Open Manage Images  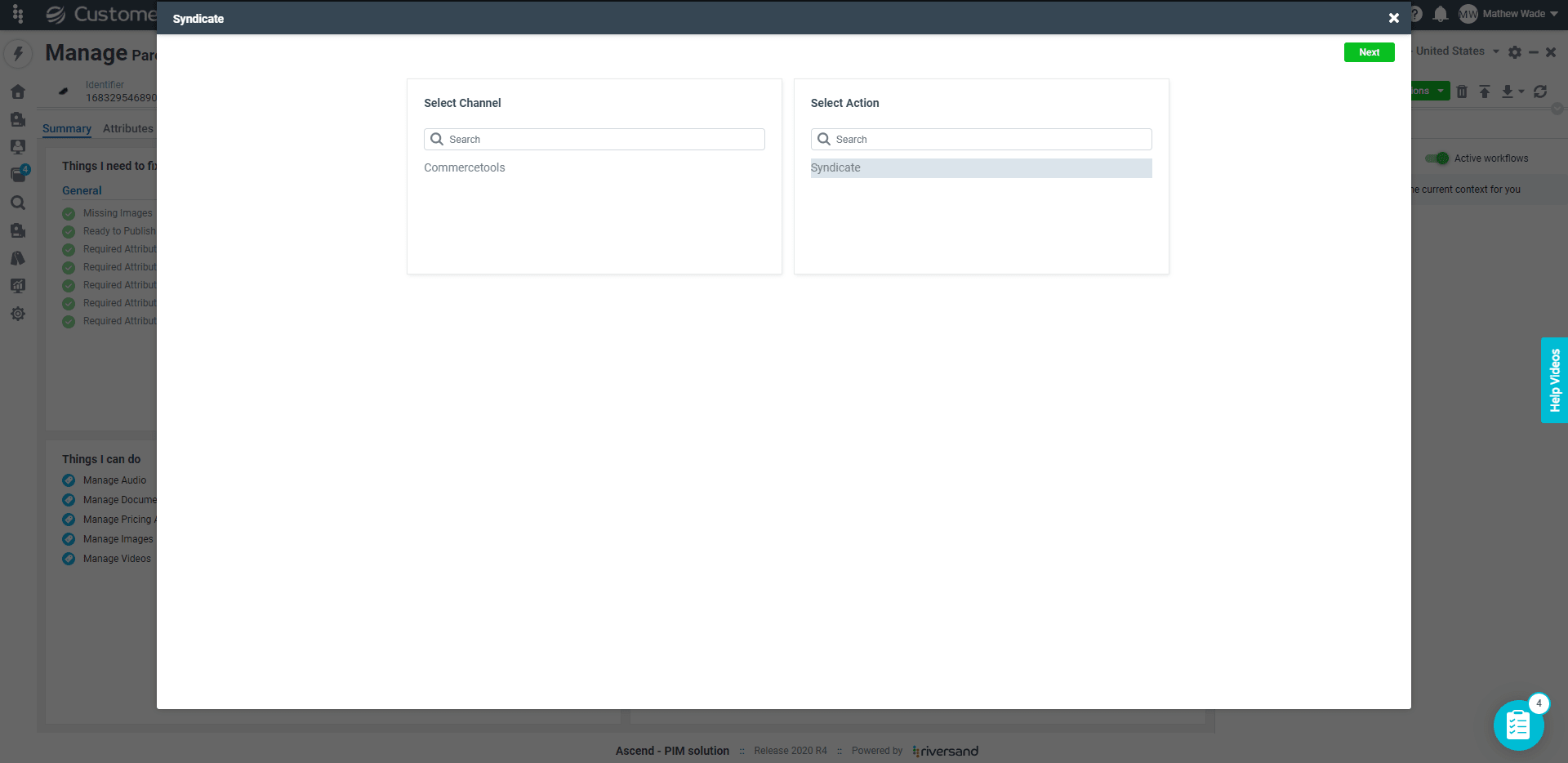118,539
